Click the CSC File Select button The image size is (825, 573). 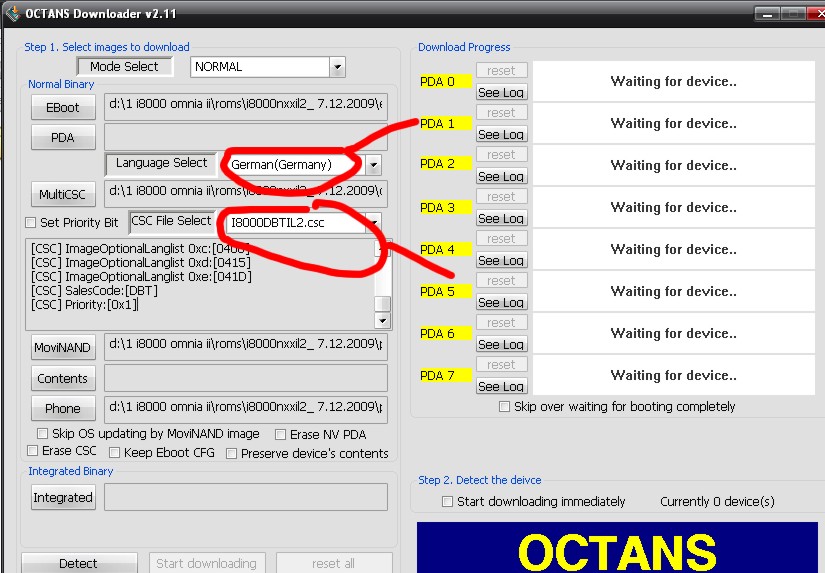point(171,221)
